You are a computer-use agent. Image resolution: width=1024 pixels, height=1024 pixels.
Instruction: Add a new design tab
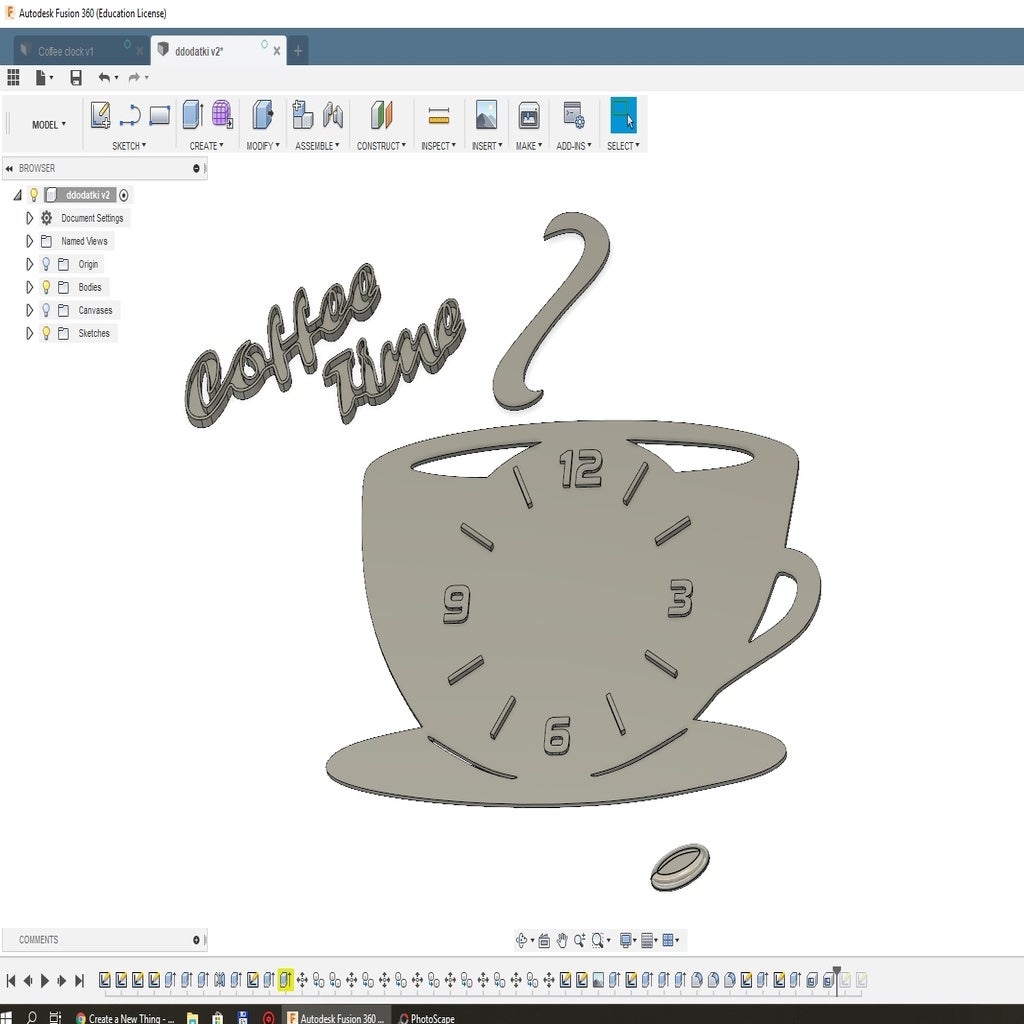298,51
